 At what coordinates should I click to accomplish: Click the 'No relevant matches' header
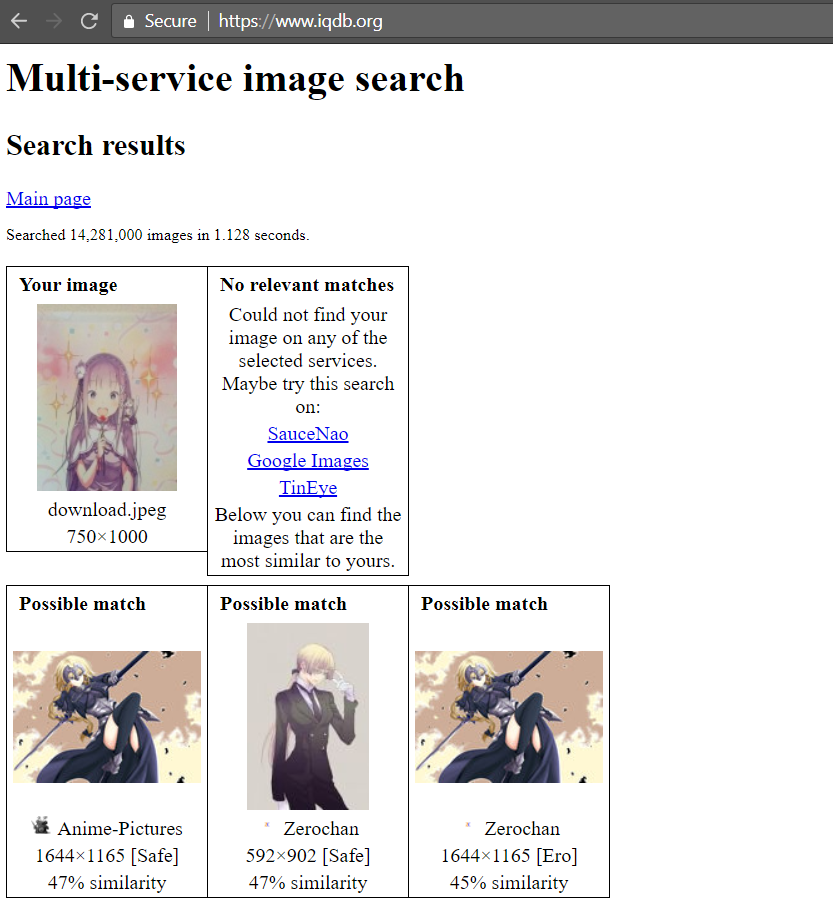[307, 285]
